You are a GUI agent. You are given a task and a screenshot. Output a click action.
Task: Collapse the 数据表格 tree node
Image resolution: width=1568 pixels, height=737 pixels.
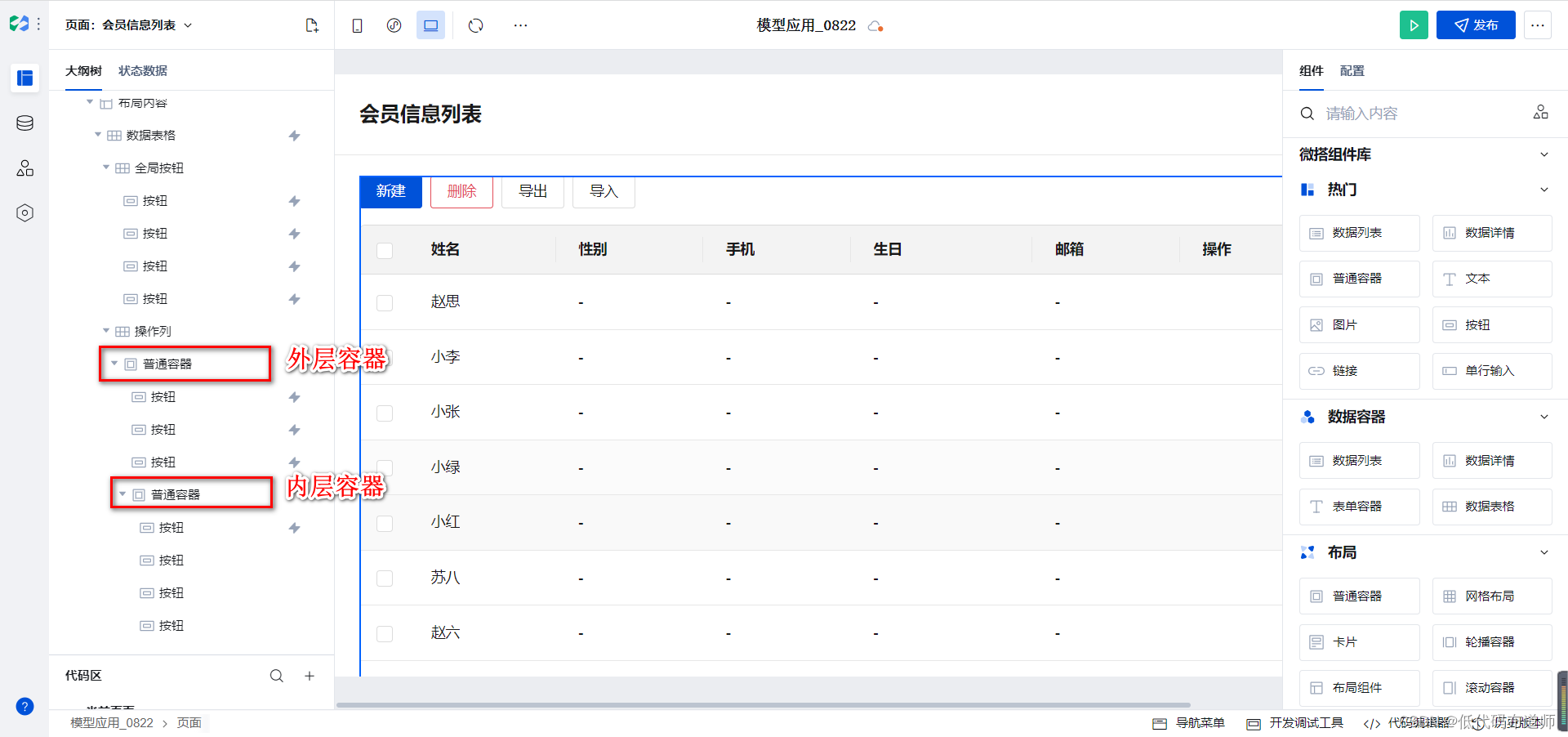[x=98, y=135]
